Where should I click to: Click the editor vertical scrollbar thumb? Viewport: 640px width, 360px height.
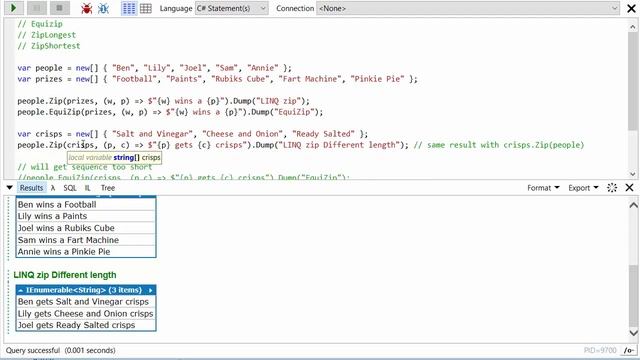coord(632,82)
